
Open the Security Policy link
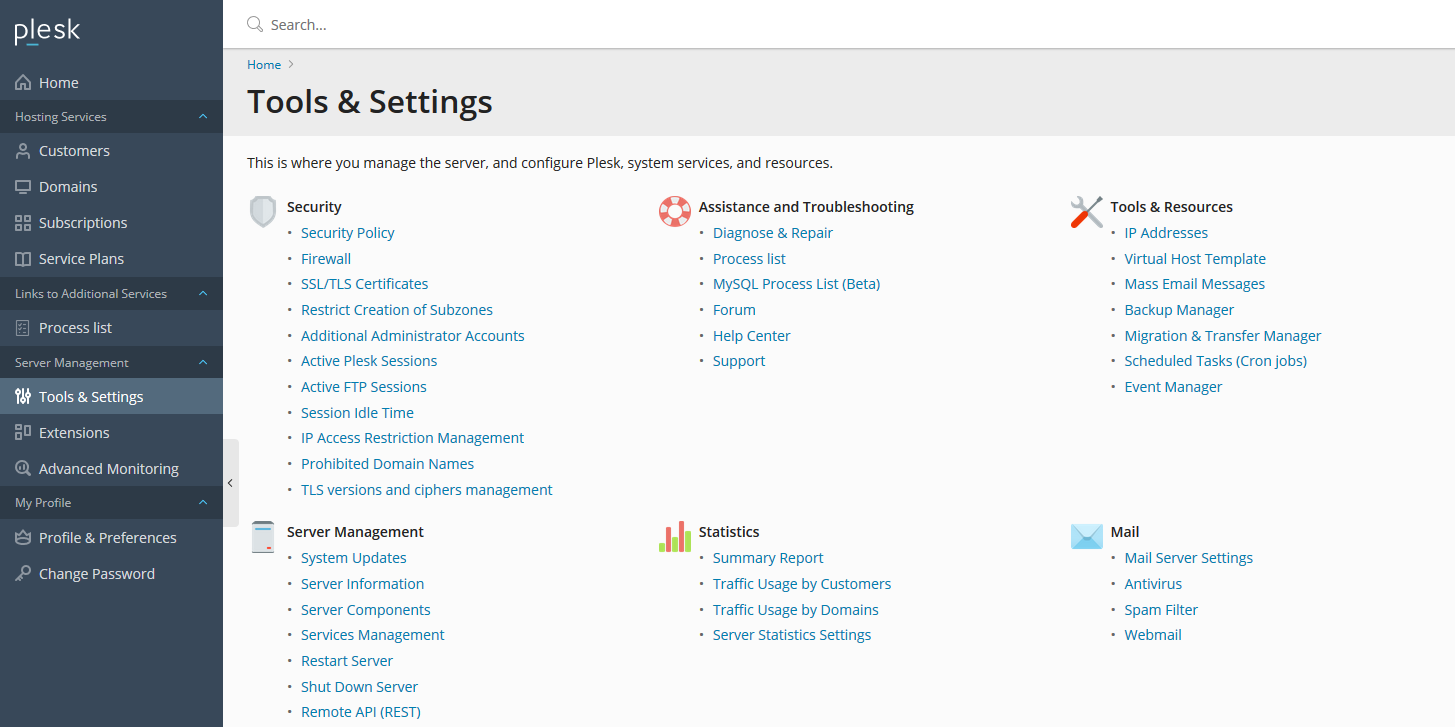pos(347,233)
